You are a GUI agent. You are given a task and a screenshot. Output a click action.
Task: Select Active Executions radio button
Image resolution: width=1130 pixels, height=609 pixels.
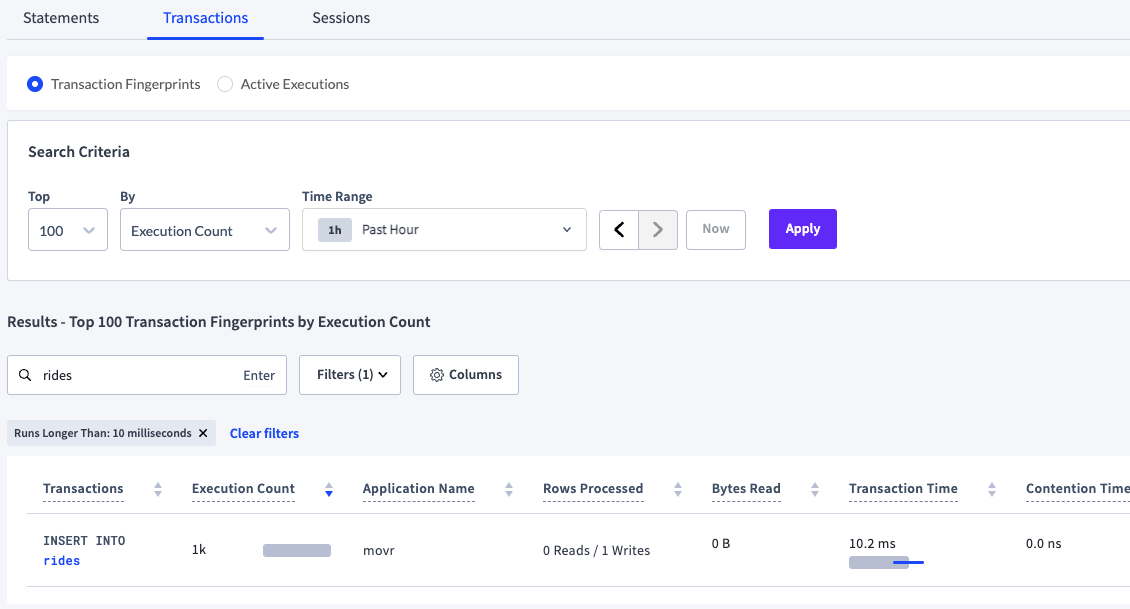tap(225, 85)
